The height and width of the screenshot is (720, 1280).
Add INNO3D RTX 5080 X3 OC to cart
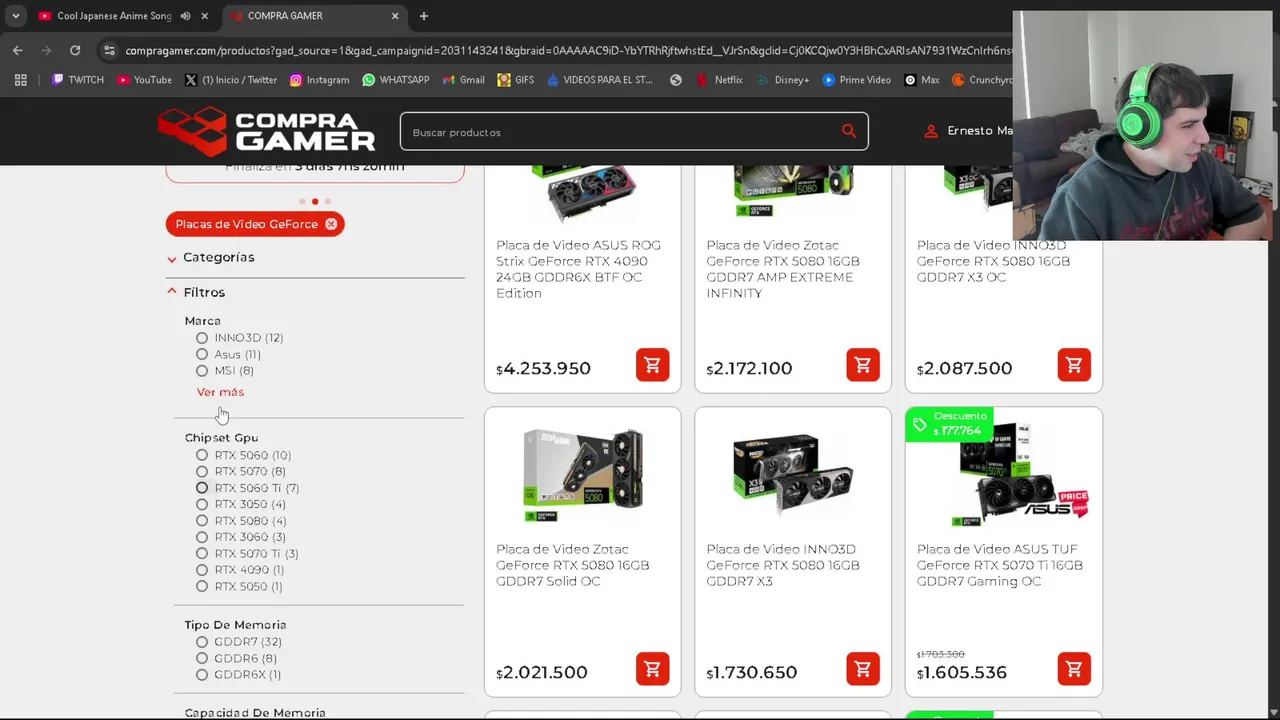tap(1074, 365)
